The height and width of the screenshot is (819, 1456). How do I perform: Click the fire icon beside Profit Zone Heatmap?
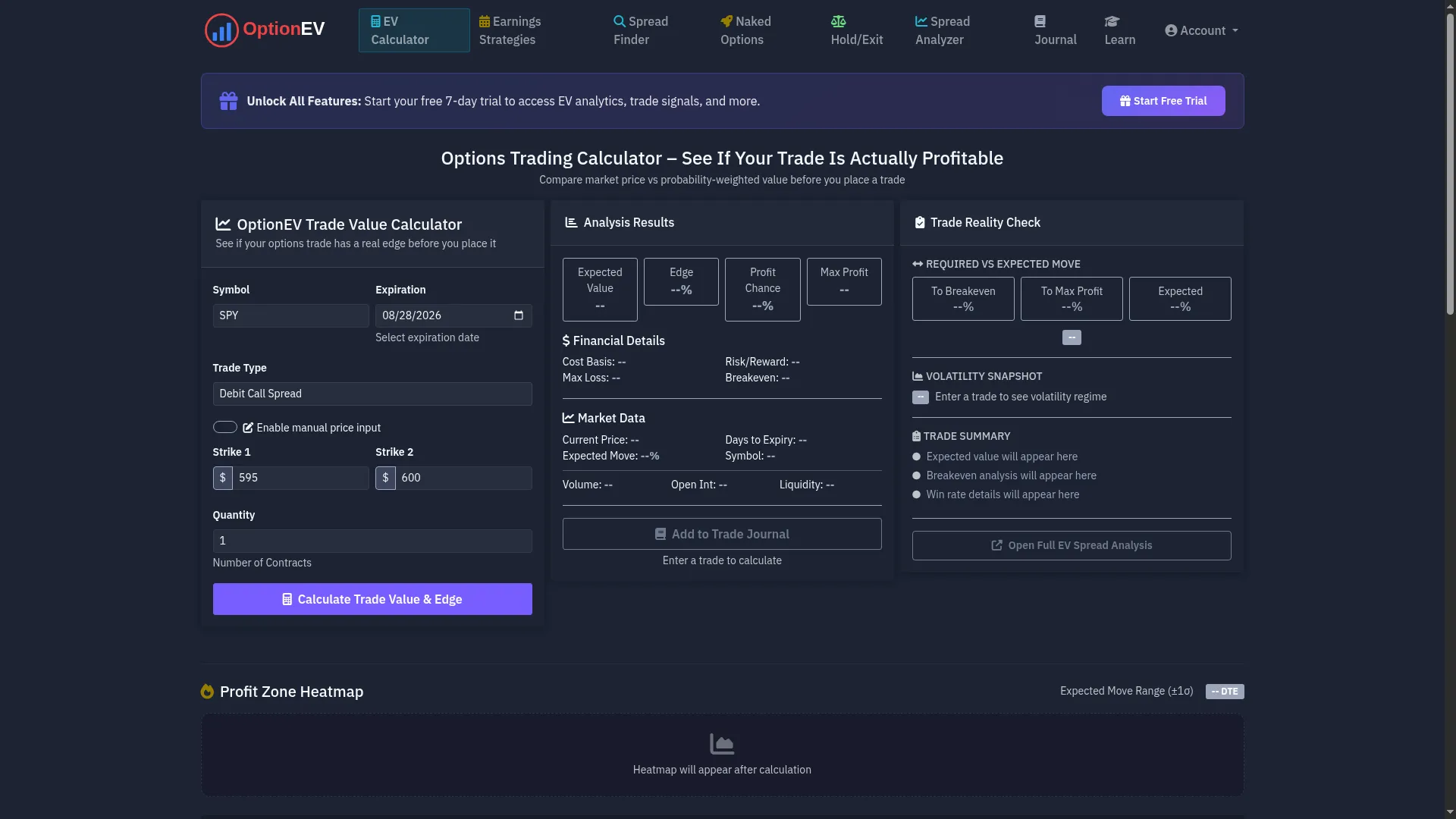pyautogui.click(x=207, y=692)
